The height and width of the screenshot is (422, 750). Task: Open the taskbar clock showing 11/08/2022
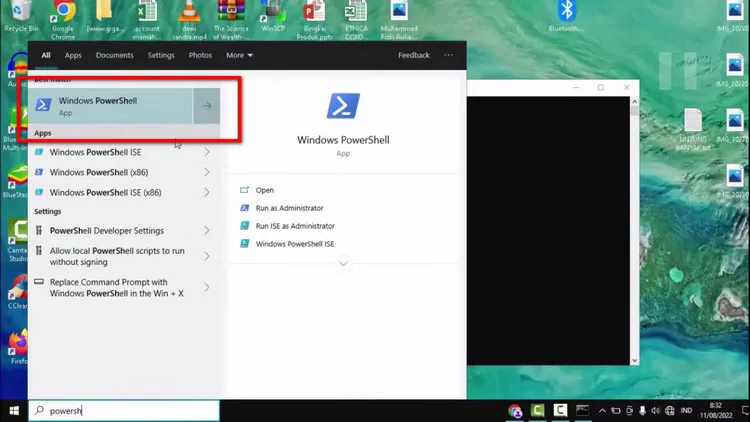click(716, 411)
